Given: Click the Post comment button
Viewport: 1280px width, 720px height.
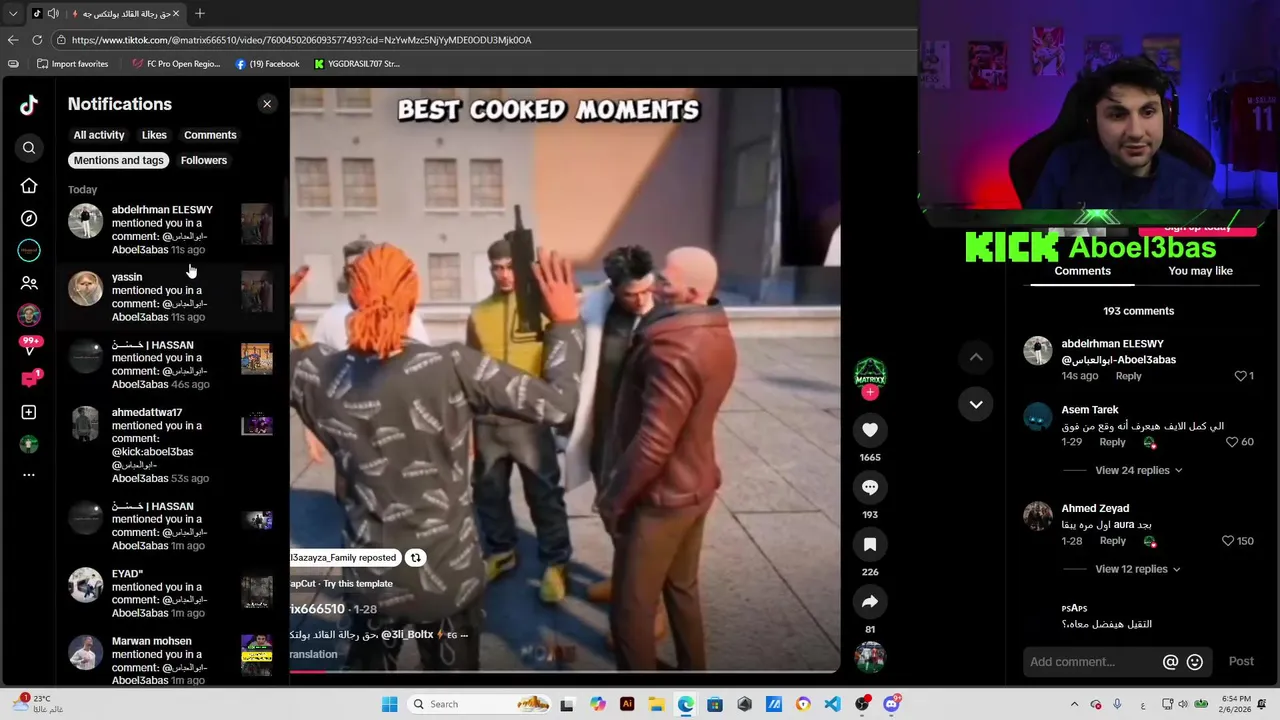Looking at the screenshot, I should tap(1241, 661).
